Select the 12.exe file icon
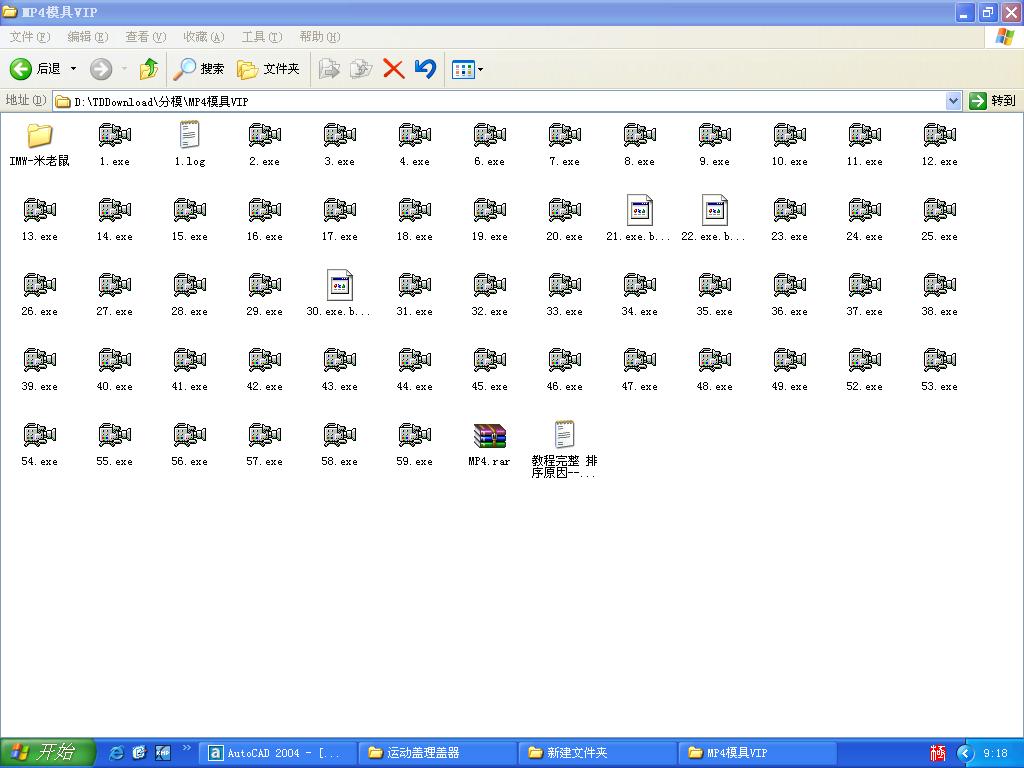The image size is (1024, 768). click(x=939, y=135)
